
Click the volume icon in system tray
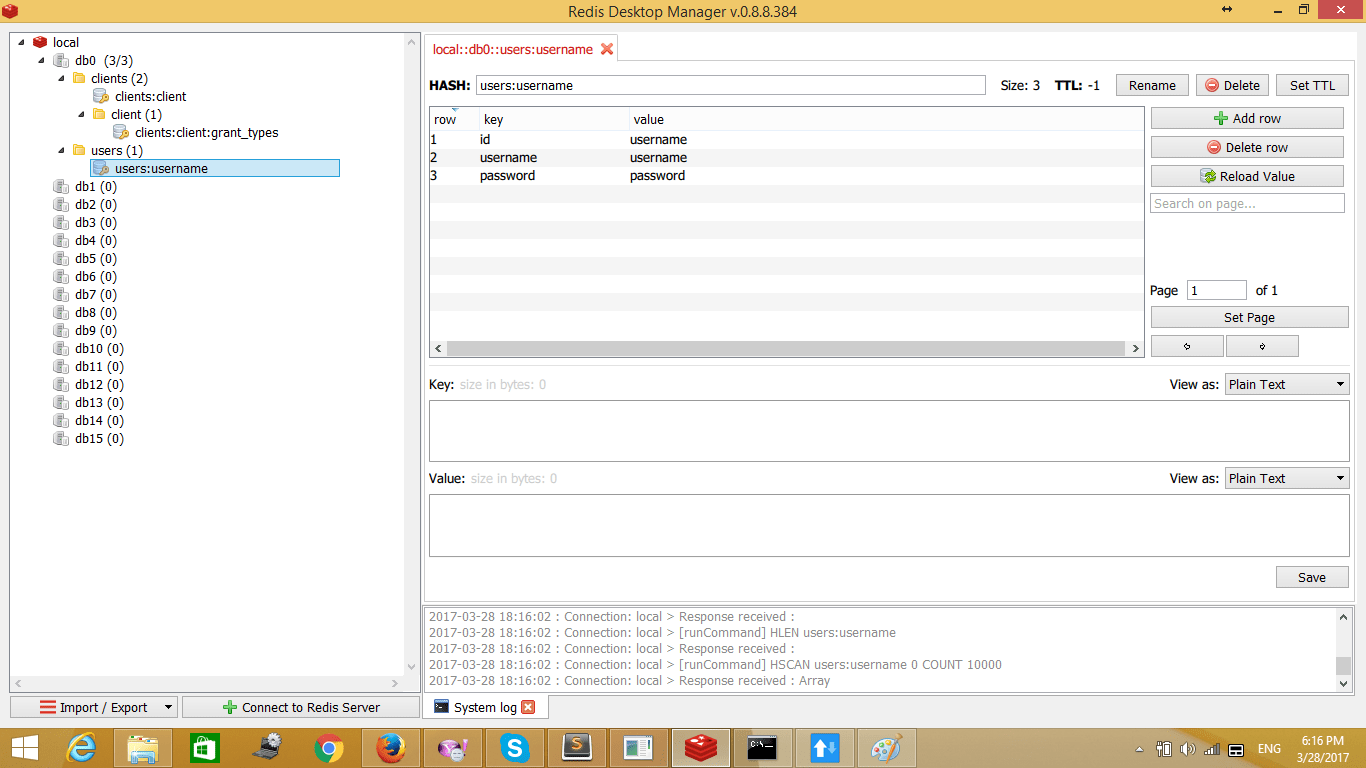point(1187,749)
